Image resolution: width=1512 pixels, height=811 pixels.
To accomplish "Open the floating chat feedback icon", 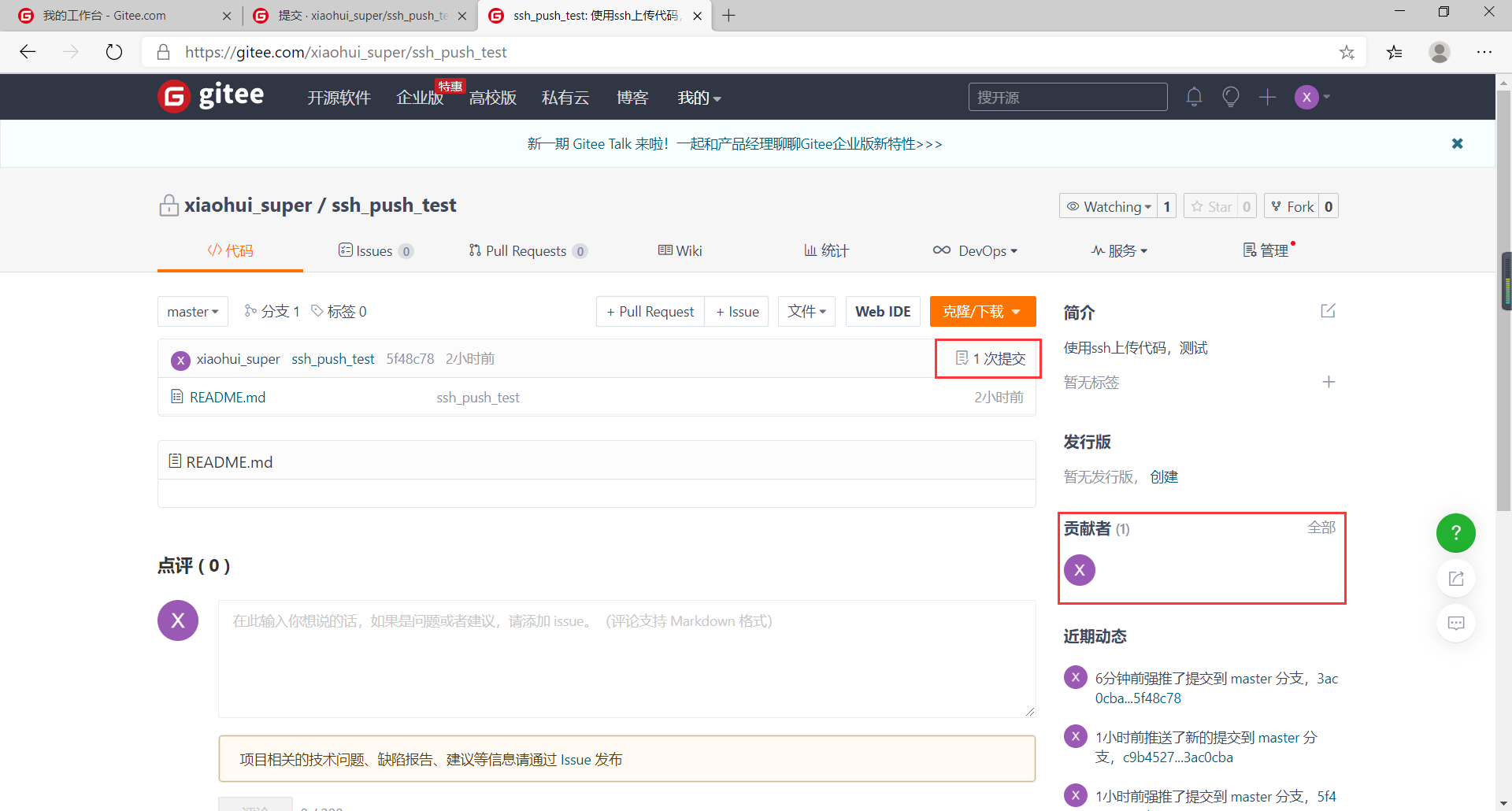I will click(1455, 624).
